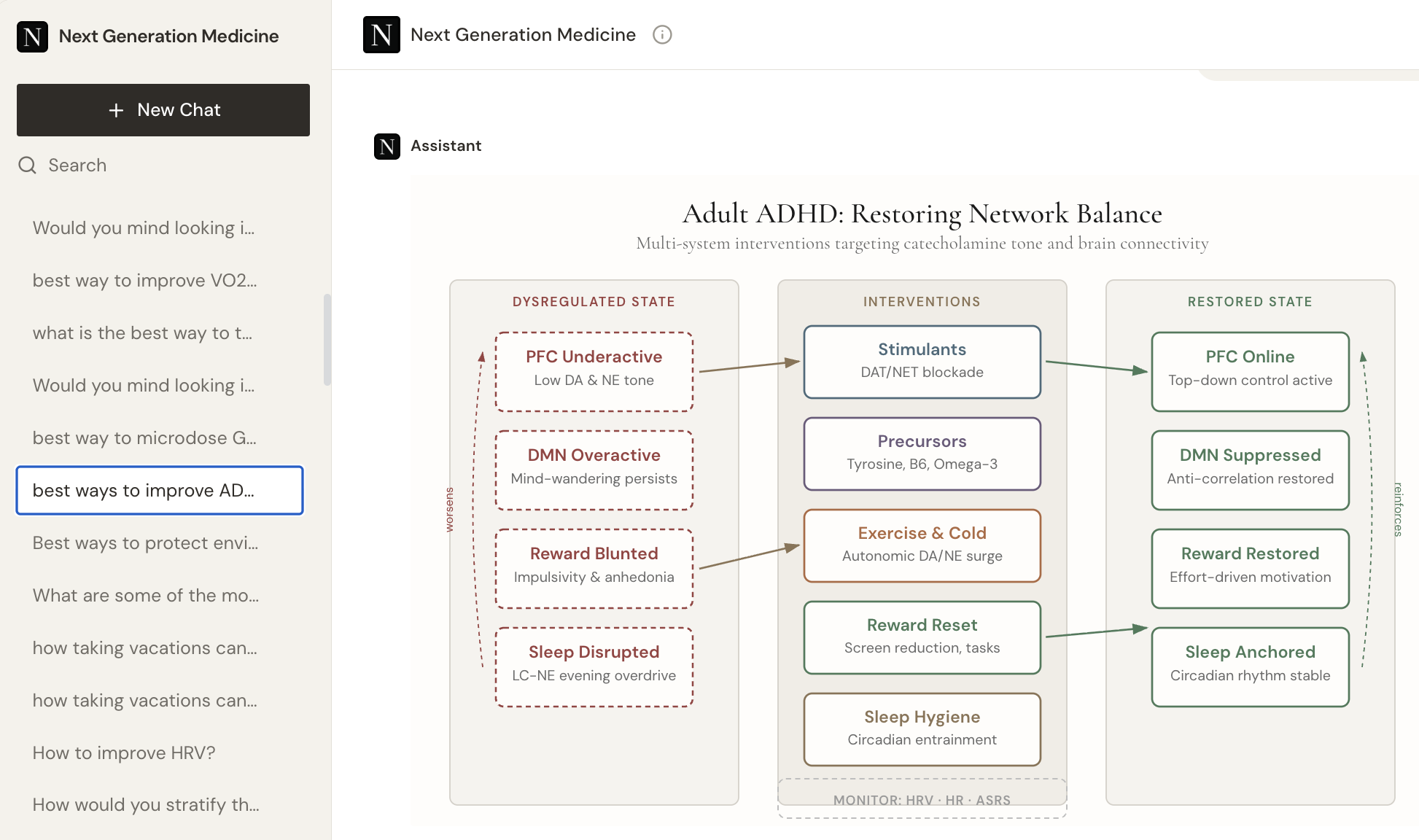Open 'Best ways to protect envi...' chat

pyautogui.click(x=160, y=543)
